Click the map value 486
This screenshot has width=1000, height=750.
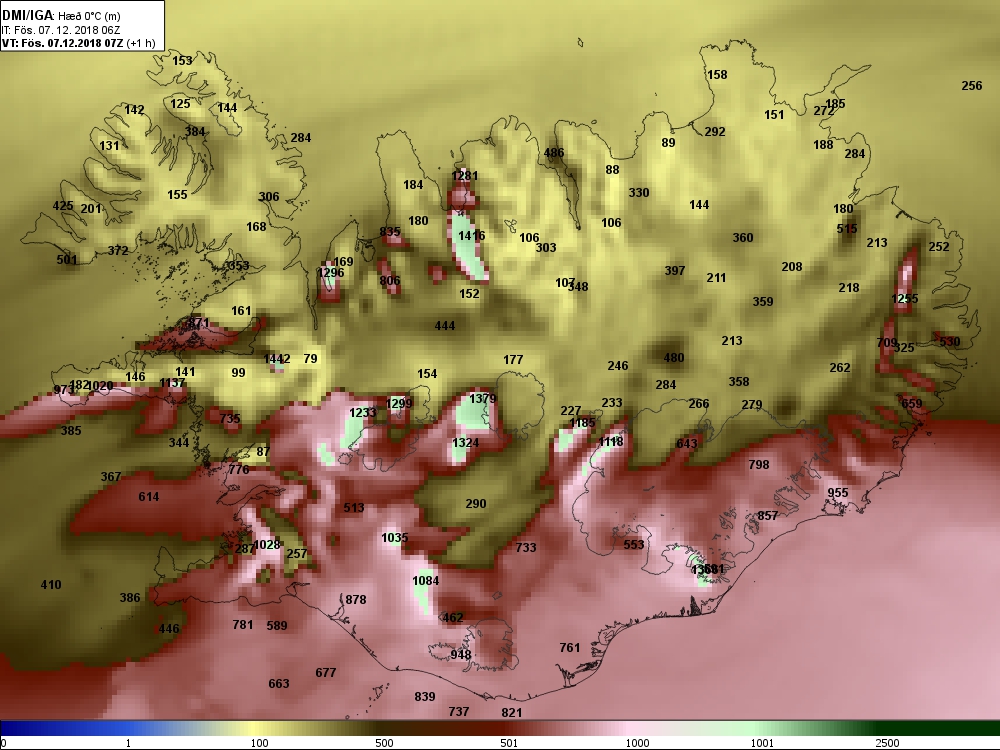point(554,153)
